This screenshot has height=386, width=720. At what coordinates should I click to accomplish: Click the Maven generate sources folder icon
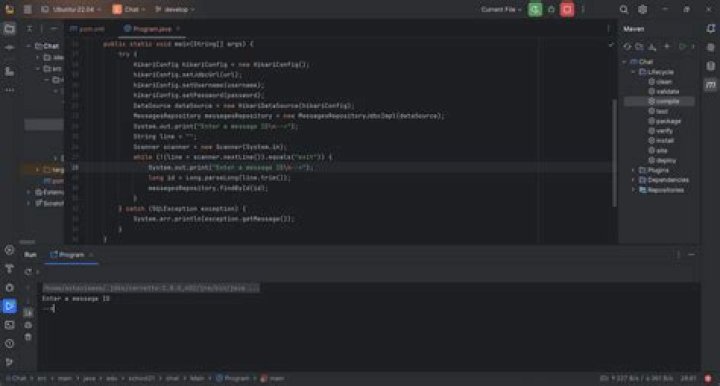tap(639, 47)
